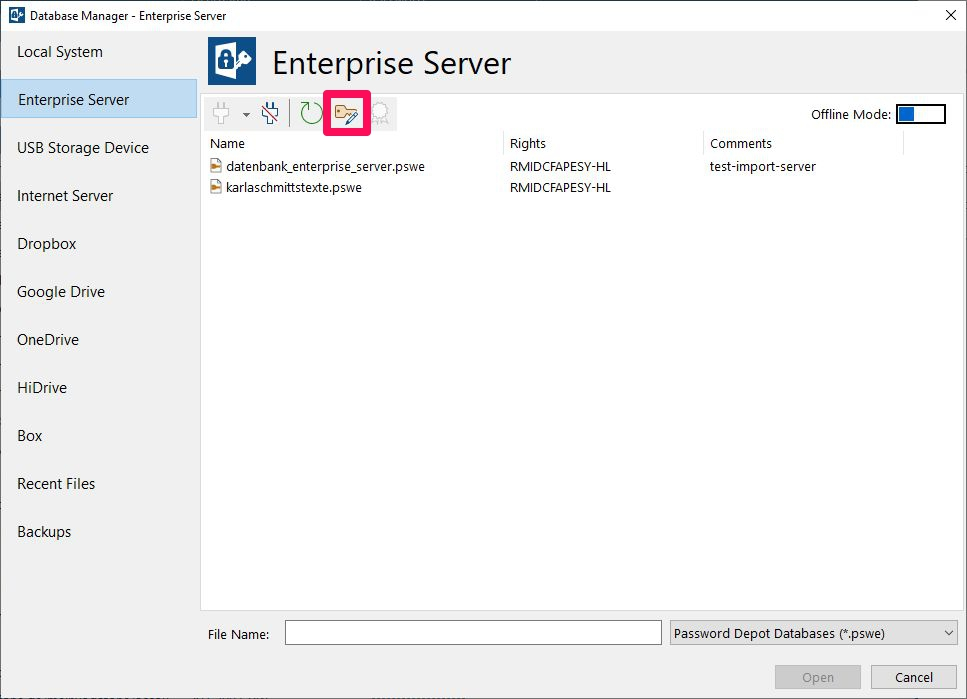Click the highlighted change password key icon
The height and width of the screenshot is (699, 967).
[346, 114]
